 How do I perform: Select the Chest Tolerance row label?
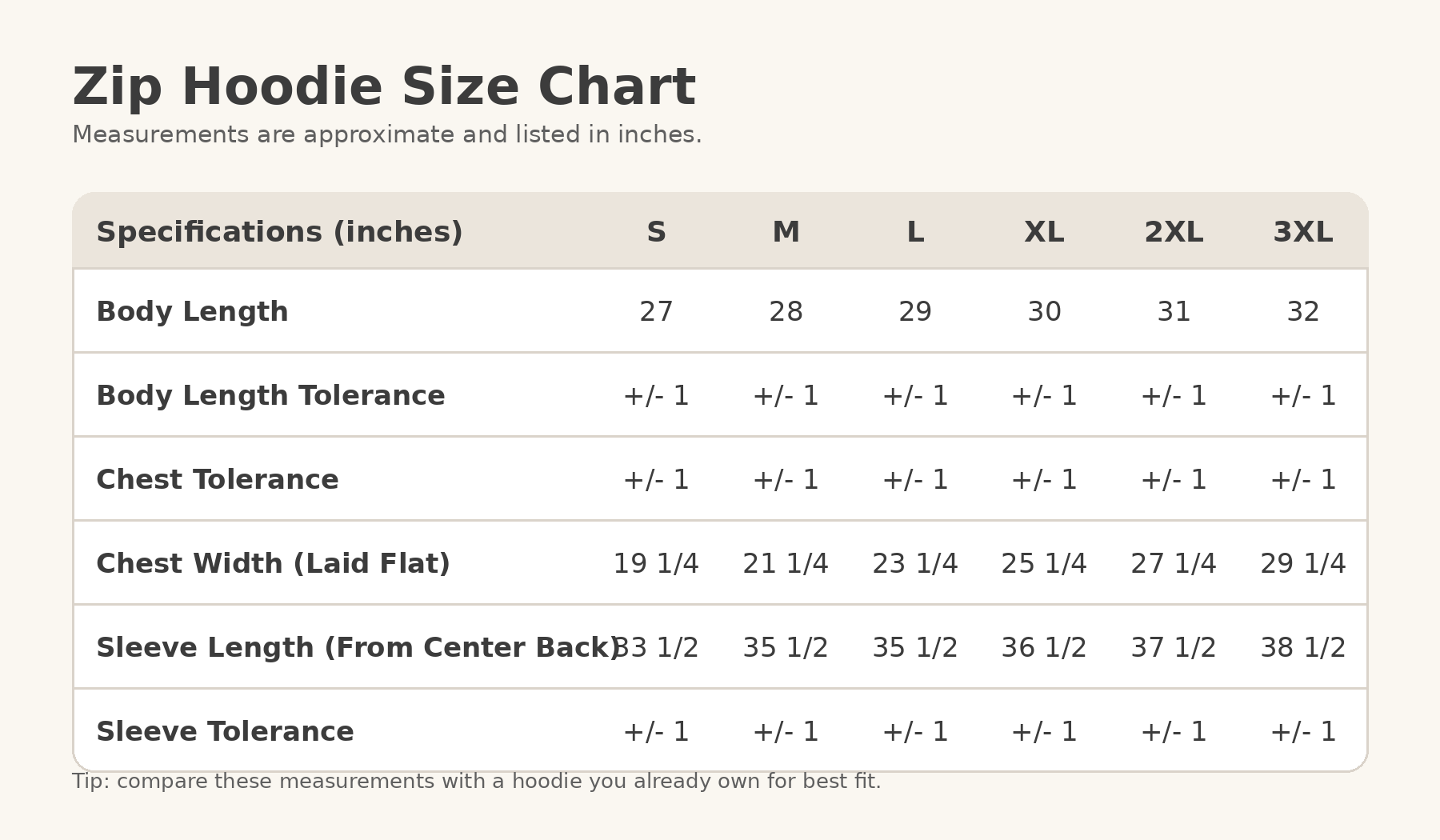click(x=218, y=479)
